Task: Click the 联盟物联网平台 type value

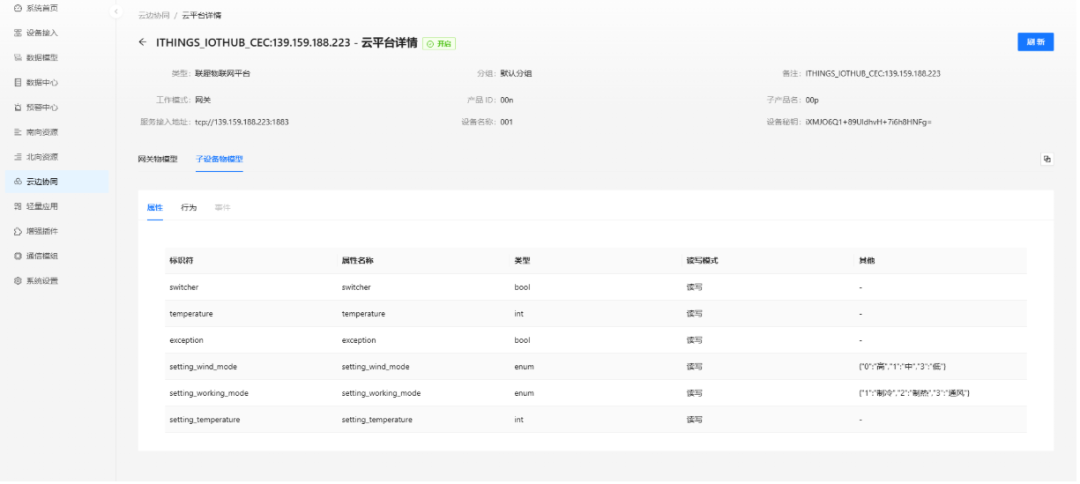Action: [x=222, y=73]
